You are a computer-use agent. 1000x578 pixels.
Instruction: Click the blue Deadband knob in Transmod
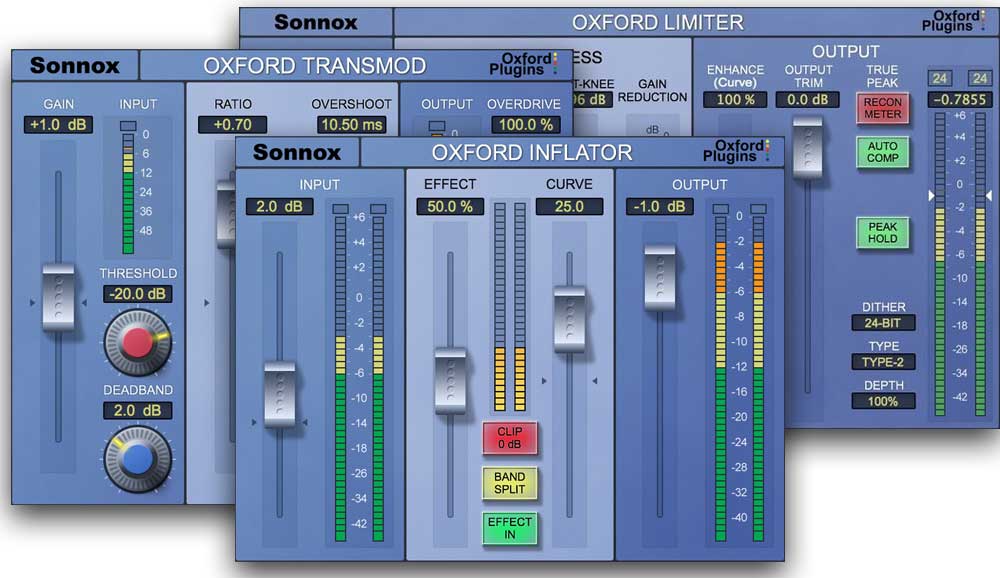click(138, 459)
